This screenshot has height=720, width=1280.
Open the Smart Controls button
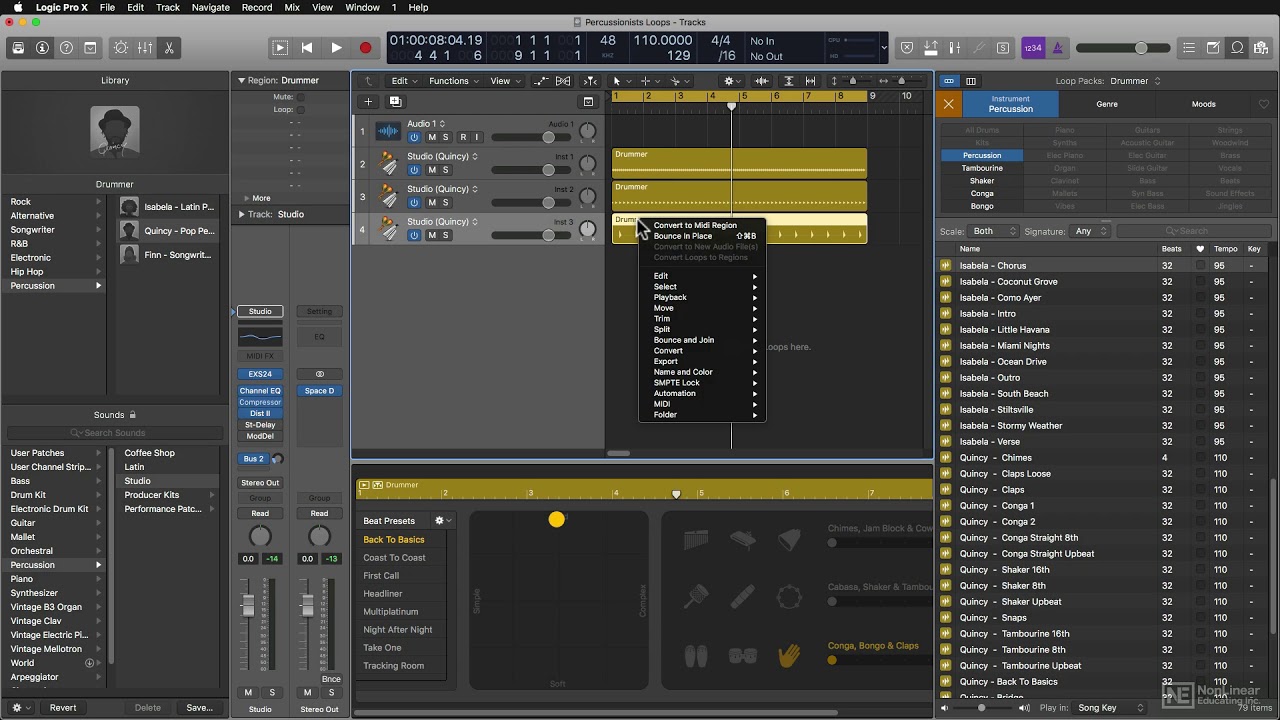coord(121,47)
